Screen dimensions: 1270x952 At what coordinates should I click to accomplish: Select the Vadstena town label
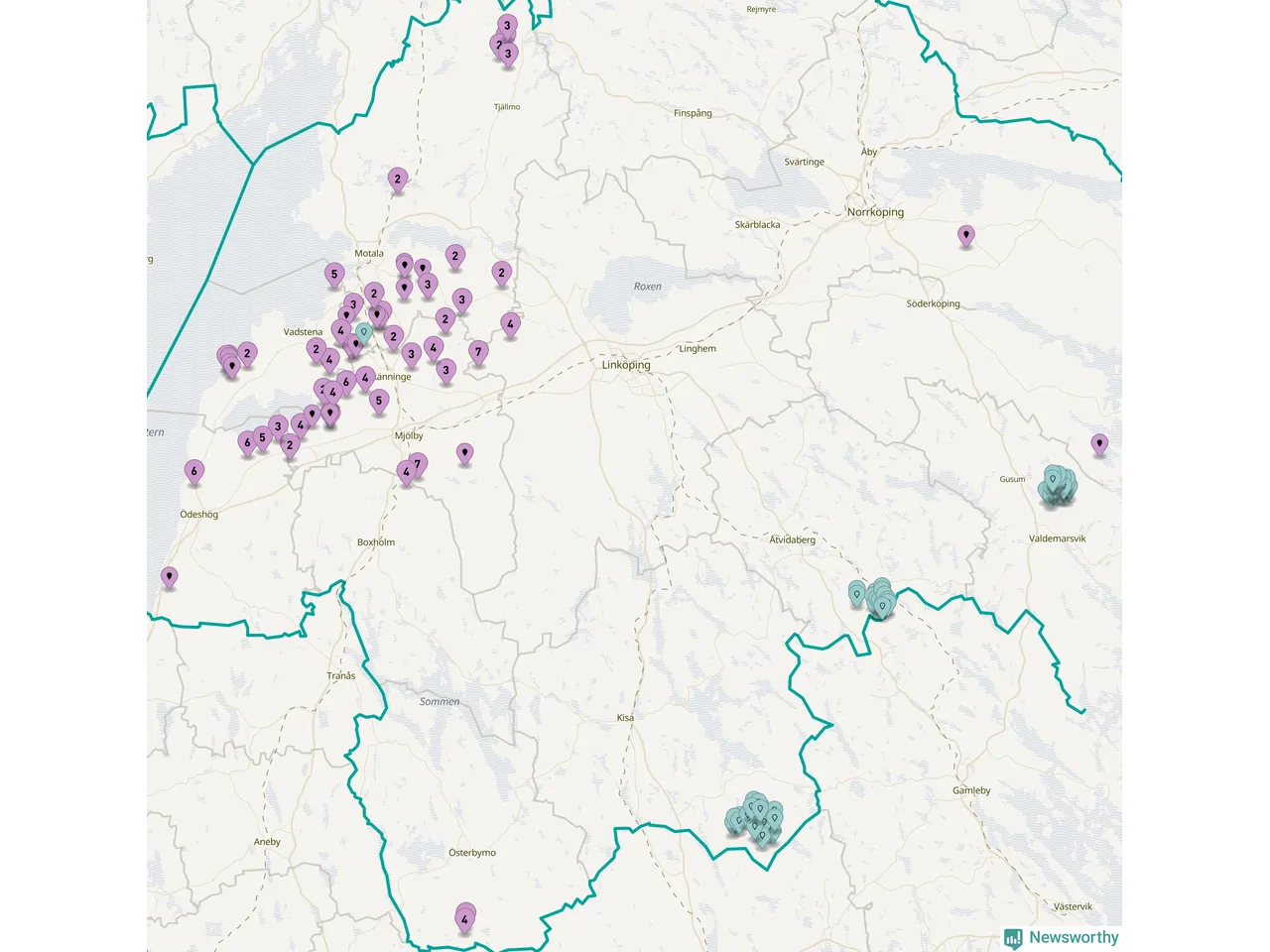[x=303, y=332]
